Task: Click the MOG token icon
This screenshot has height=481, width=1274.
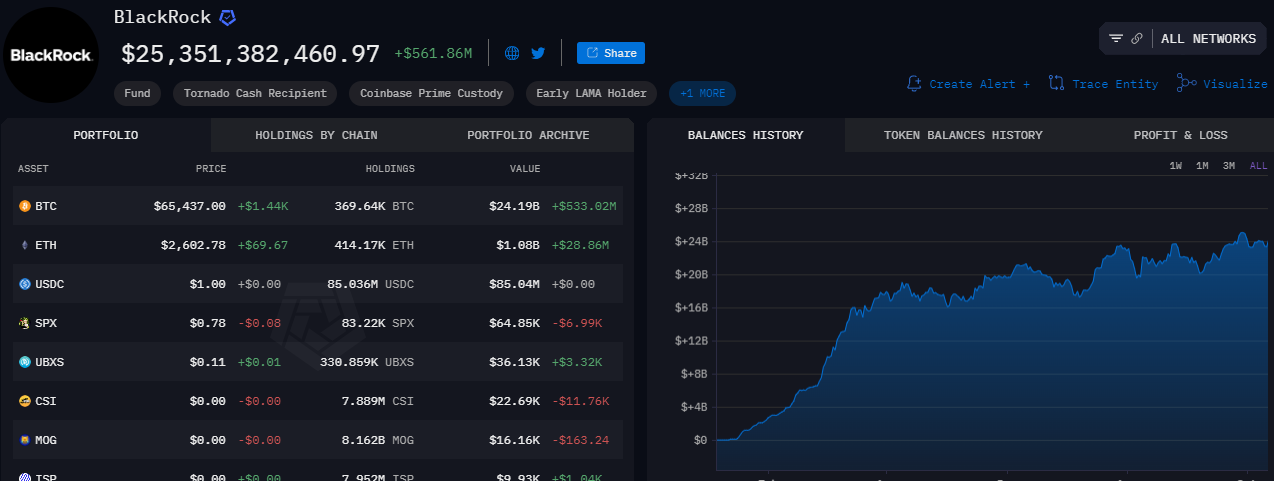Action: 25,440
